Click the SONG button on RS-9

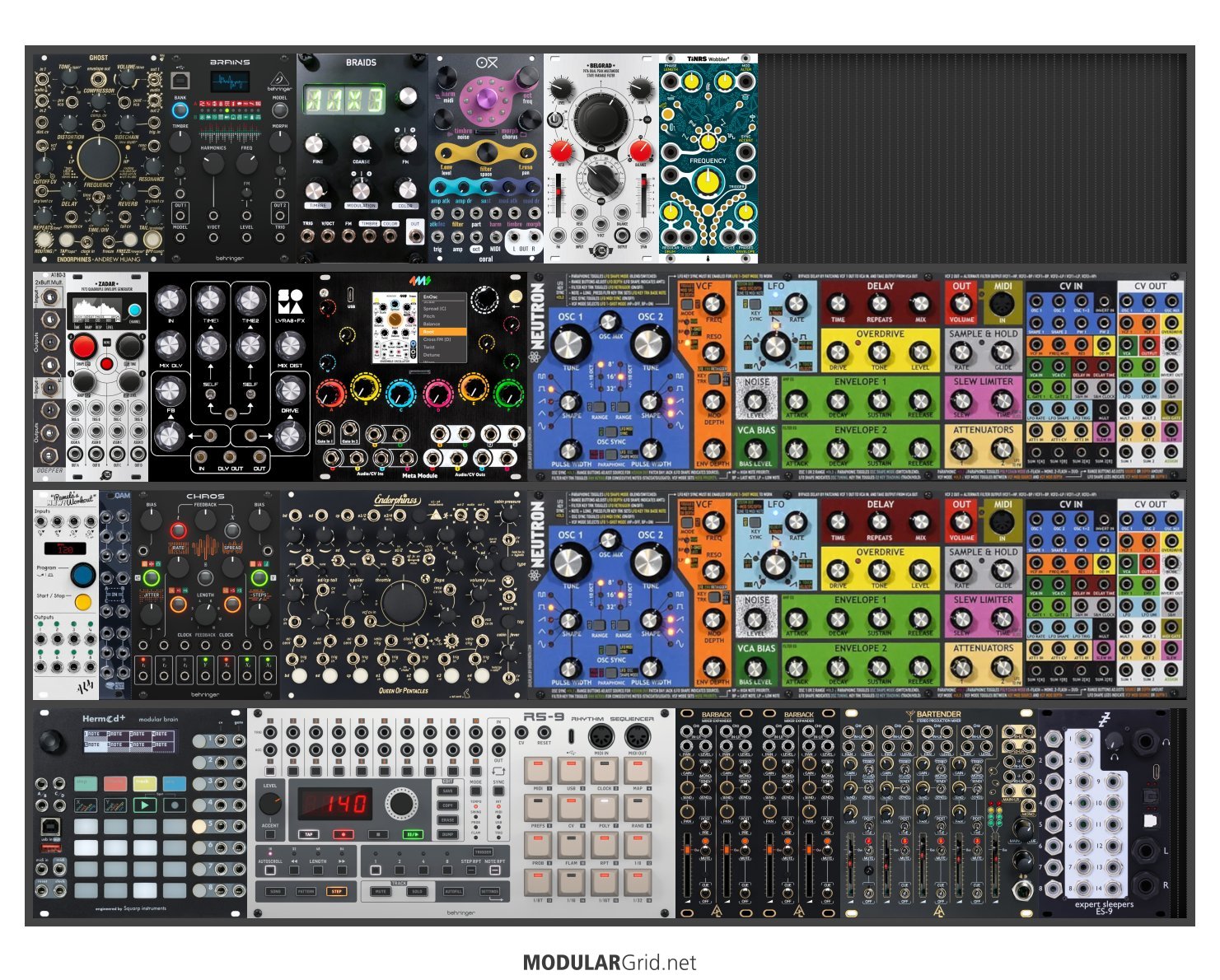(275, 891)
